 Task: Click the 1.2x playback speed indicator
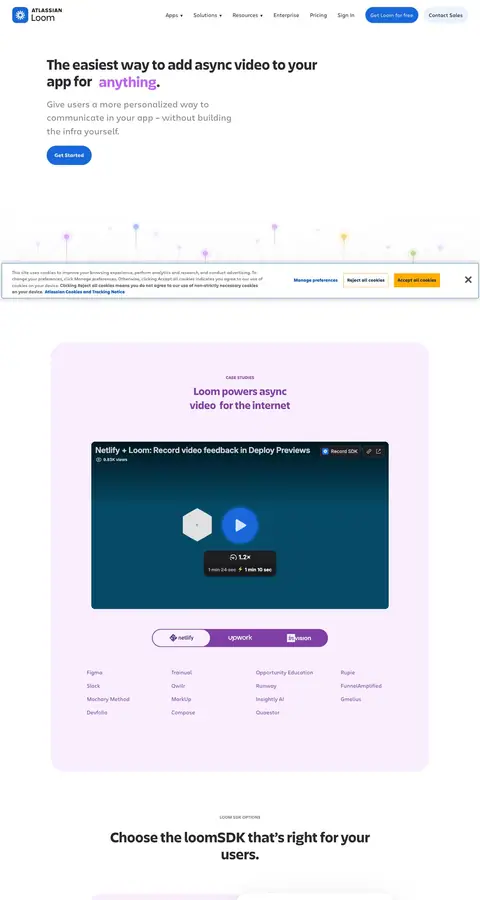tap(240, 557)
